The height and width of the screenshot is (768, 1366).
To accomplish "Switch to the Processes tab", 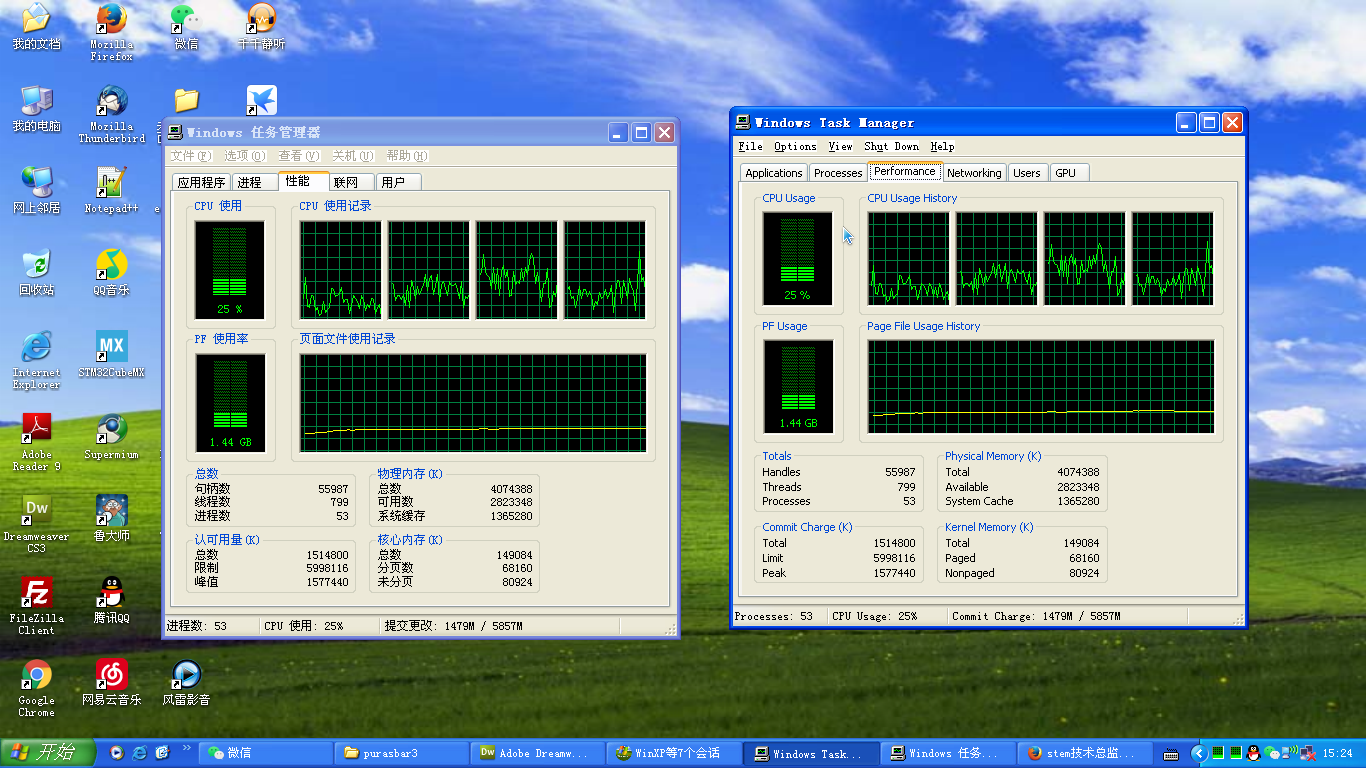I will click(x=837, y=173).
